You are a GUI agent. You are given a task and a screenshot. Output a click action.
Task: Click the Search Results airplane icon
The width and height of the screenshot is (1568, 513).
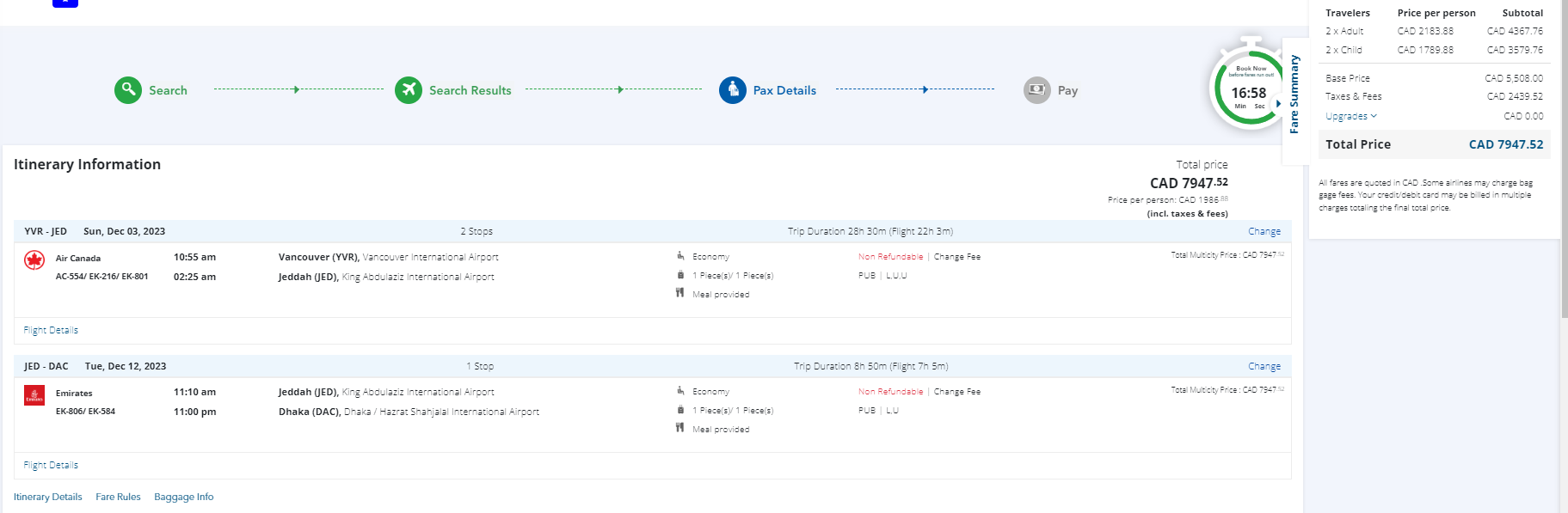tap(409, 90)
